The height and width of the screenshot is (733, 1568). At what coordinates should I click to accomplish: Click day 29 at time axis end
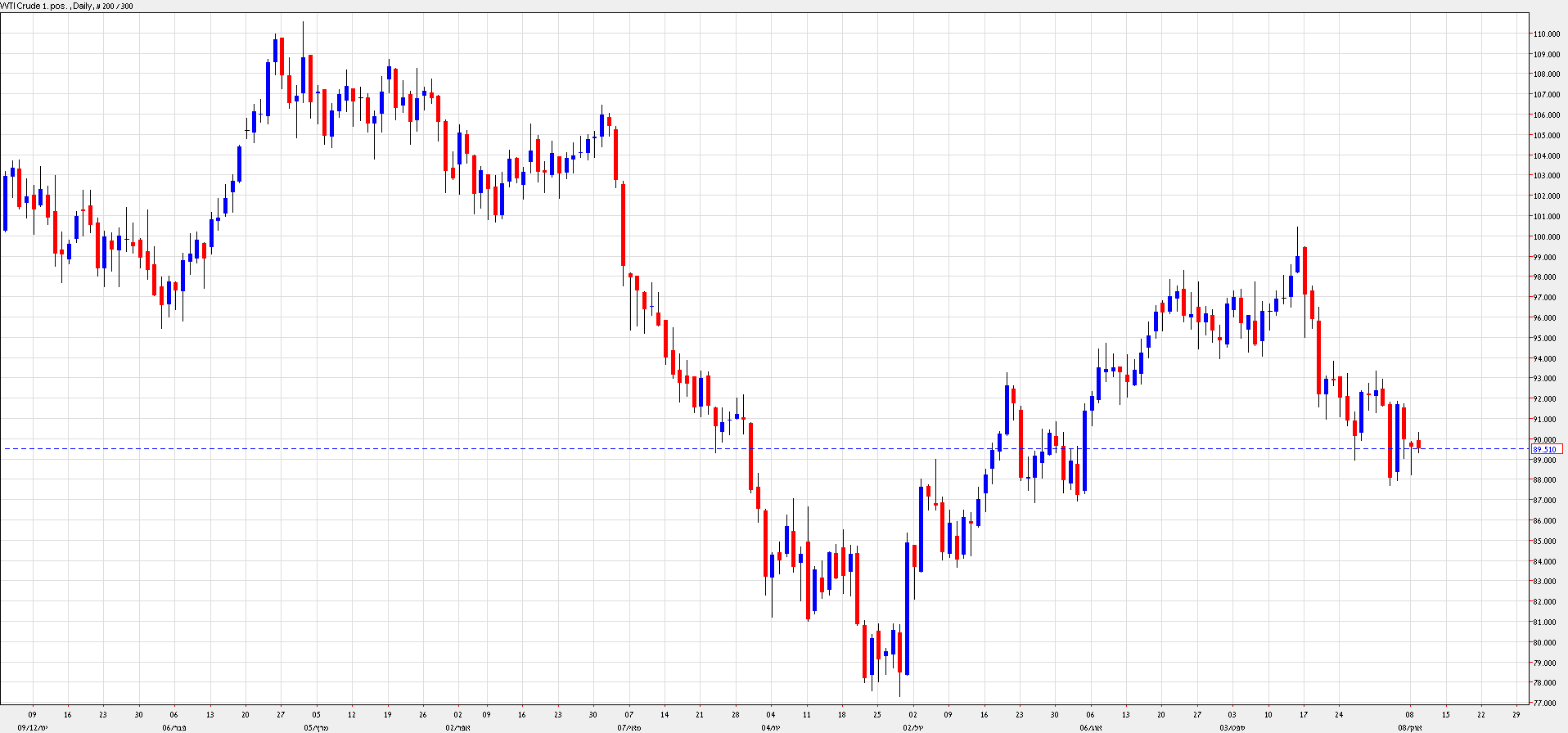coord(1516,714)
